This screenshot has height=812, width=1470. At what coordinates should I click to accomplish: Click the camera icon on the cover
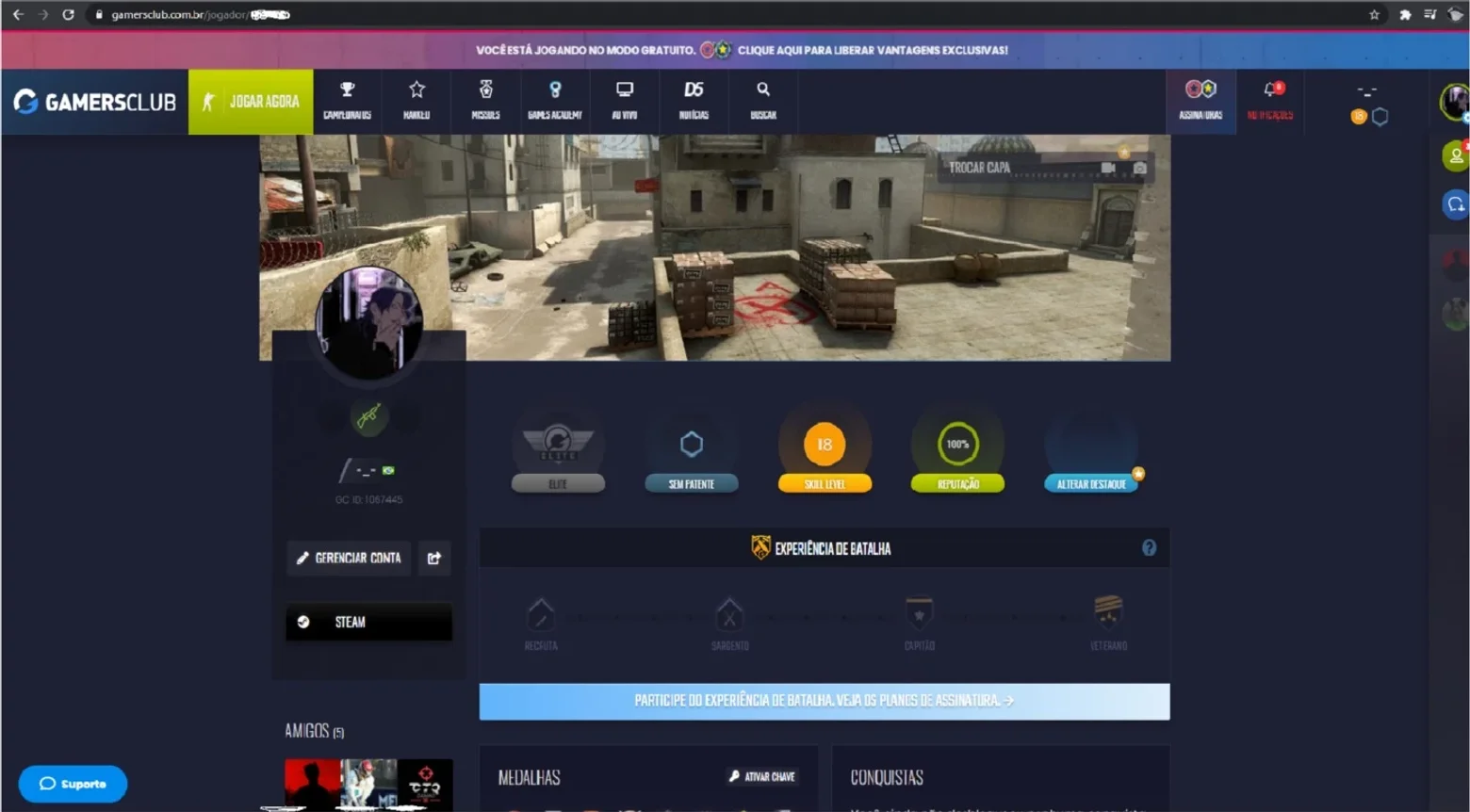coord(1139,168)
